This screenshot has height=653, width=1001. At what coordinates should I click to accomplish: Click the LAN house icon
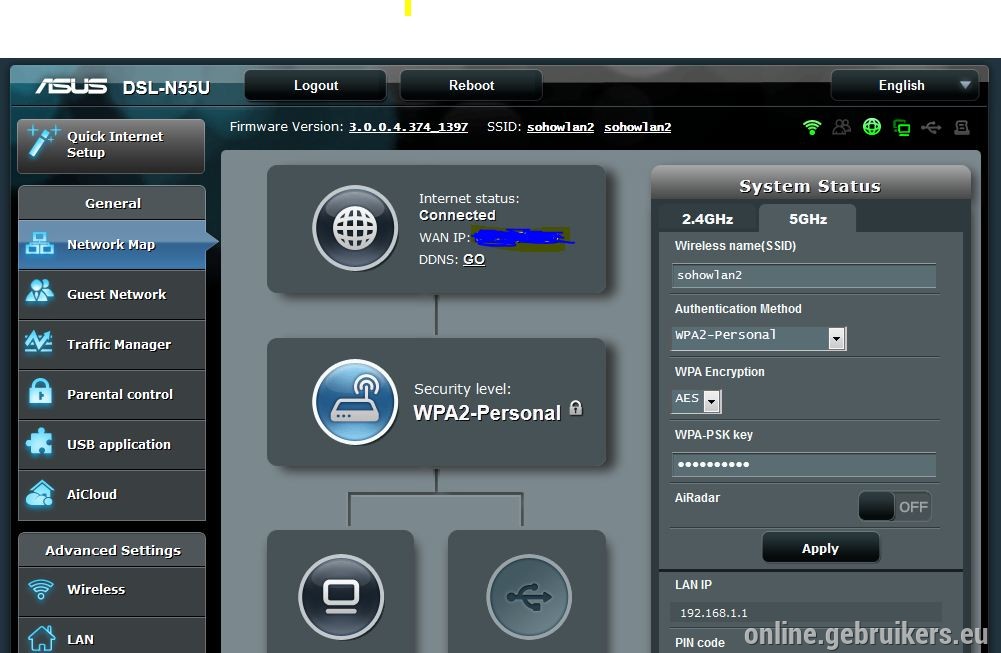[x=41, y=638]
